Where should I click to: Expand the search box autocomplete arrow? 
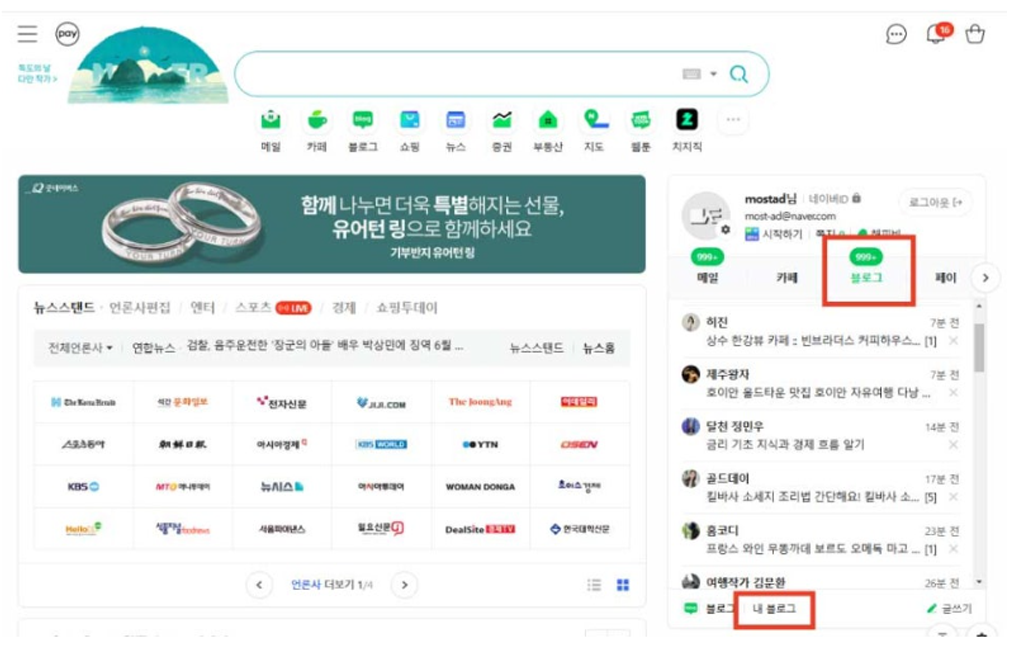(x=714, y=74)
